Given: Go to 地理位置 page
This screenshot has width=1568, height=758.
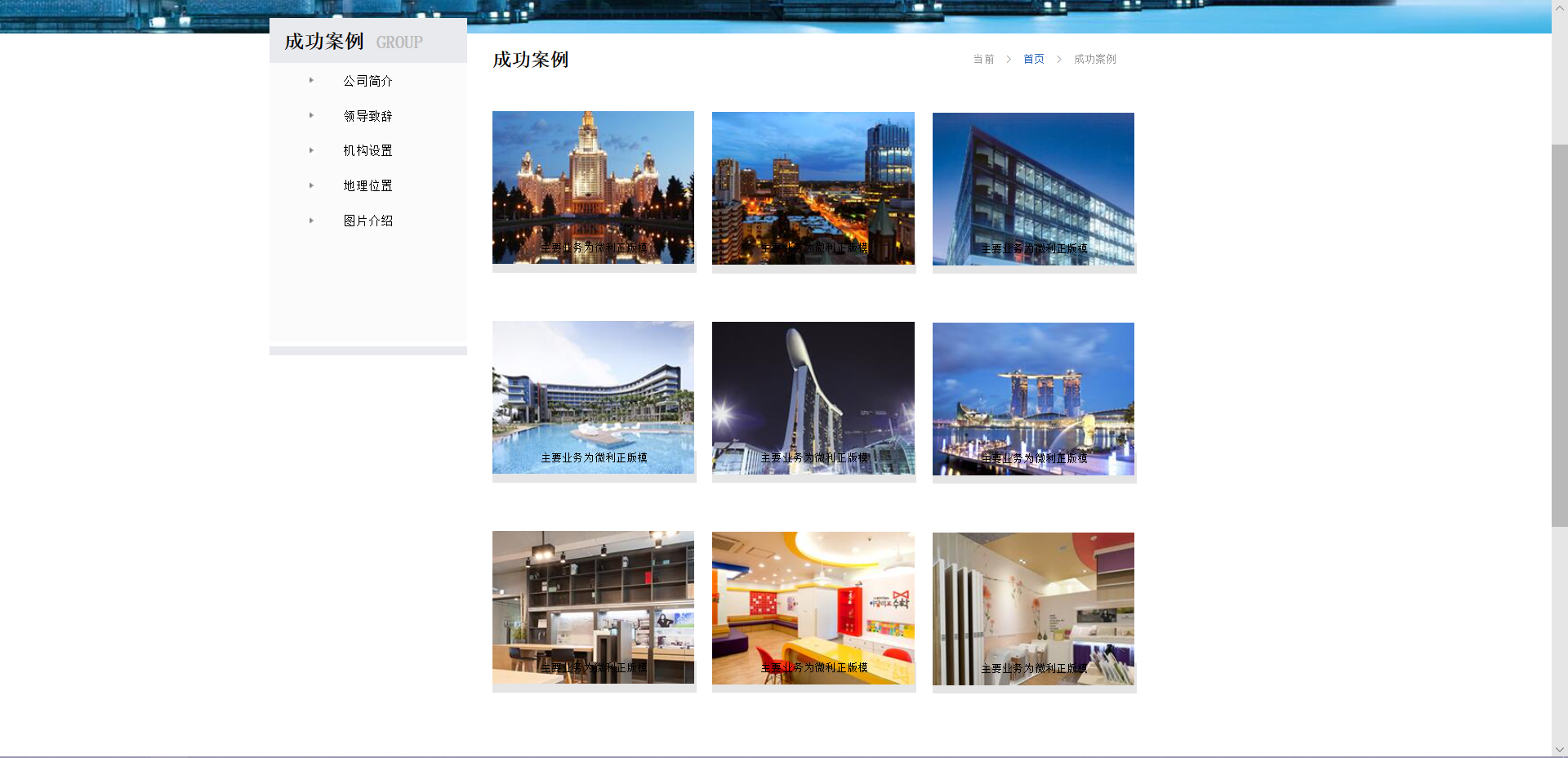Looking at the screenshot, I should [367, 185].
